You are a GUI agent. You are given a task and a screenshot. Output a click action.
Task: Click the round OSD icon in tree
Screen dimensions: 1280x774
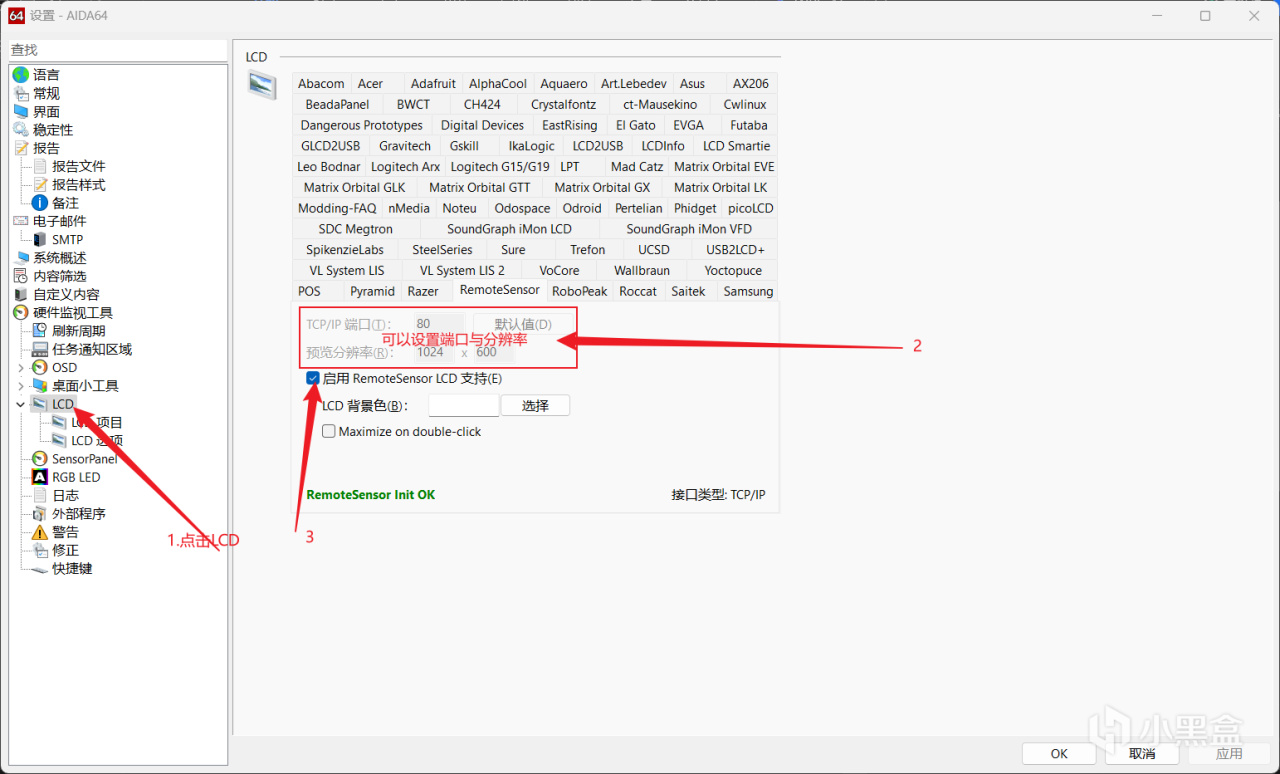[40, 368]
